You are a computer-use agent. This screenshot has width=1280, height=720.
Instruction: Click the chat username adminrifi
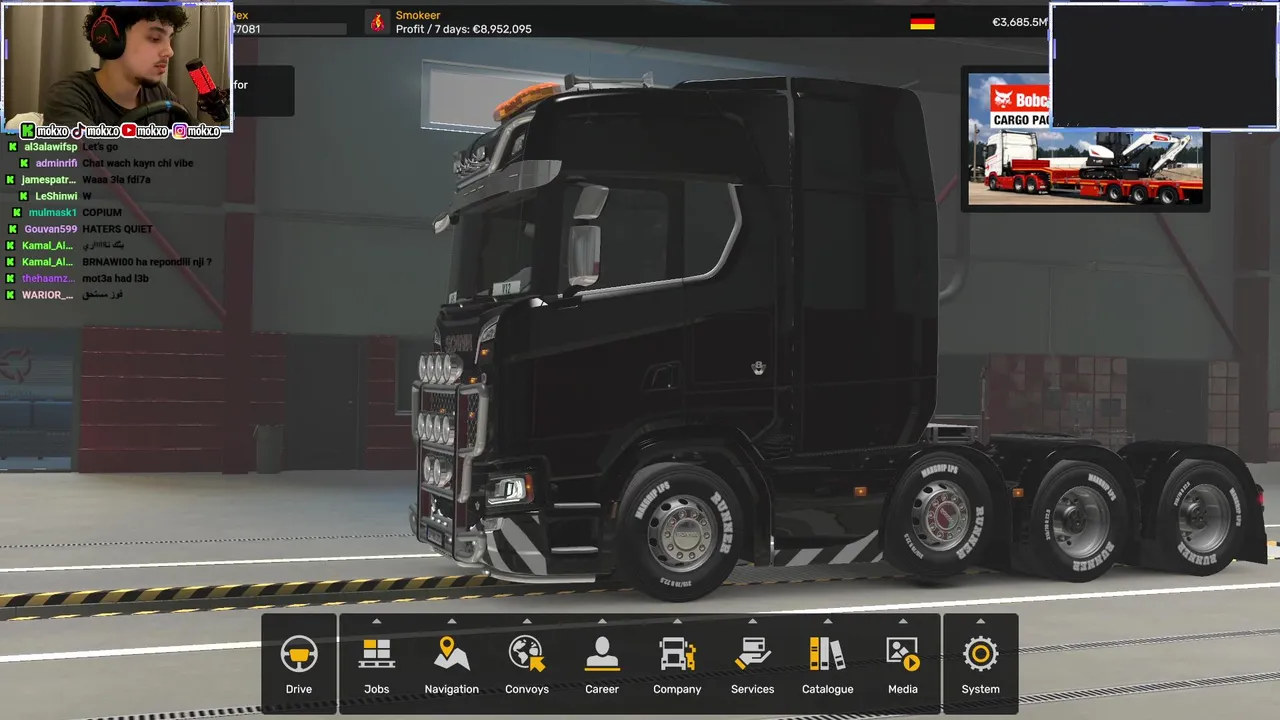pos(57,163)
